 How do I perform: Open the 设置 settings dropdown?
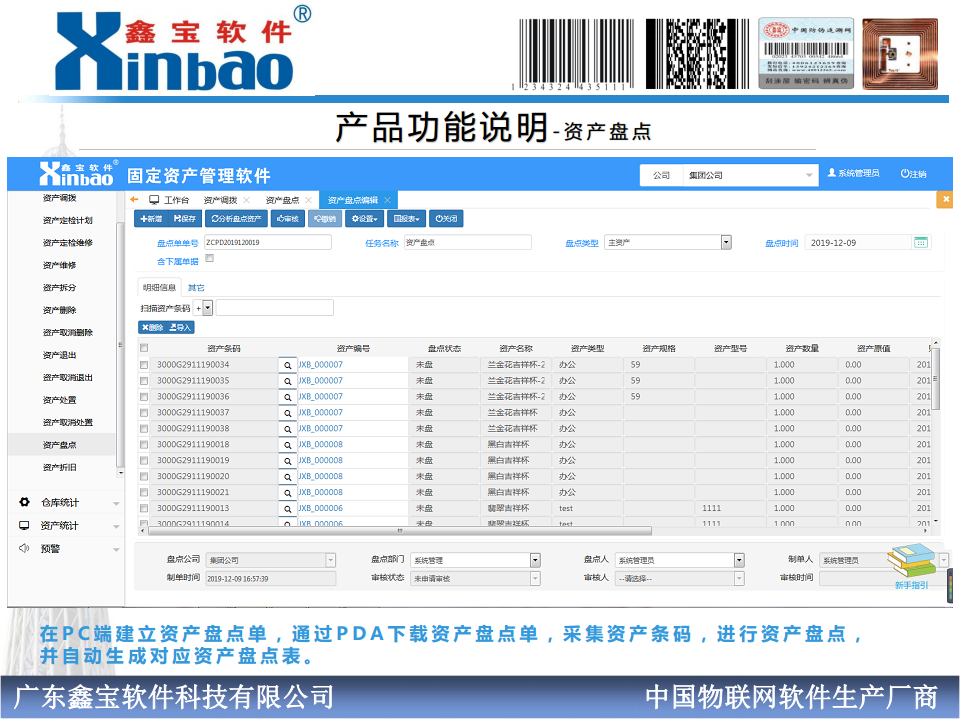tap(365, 219)
